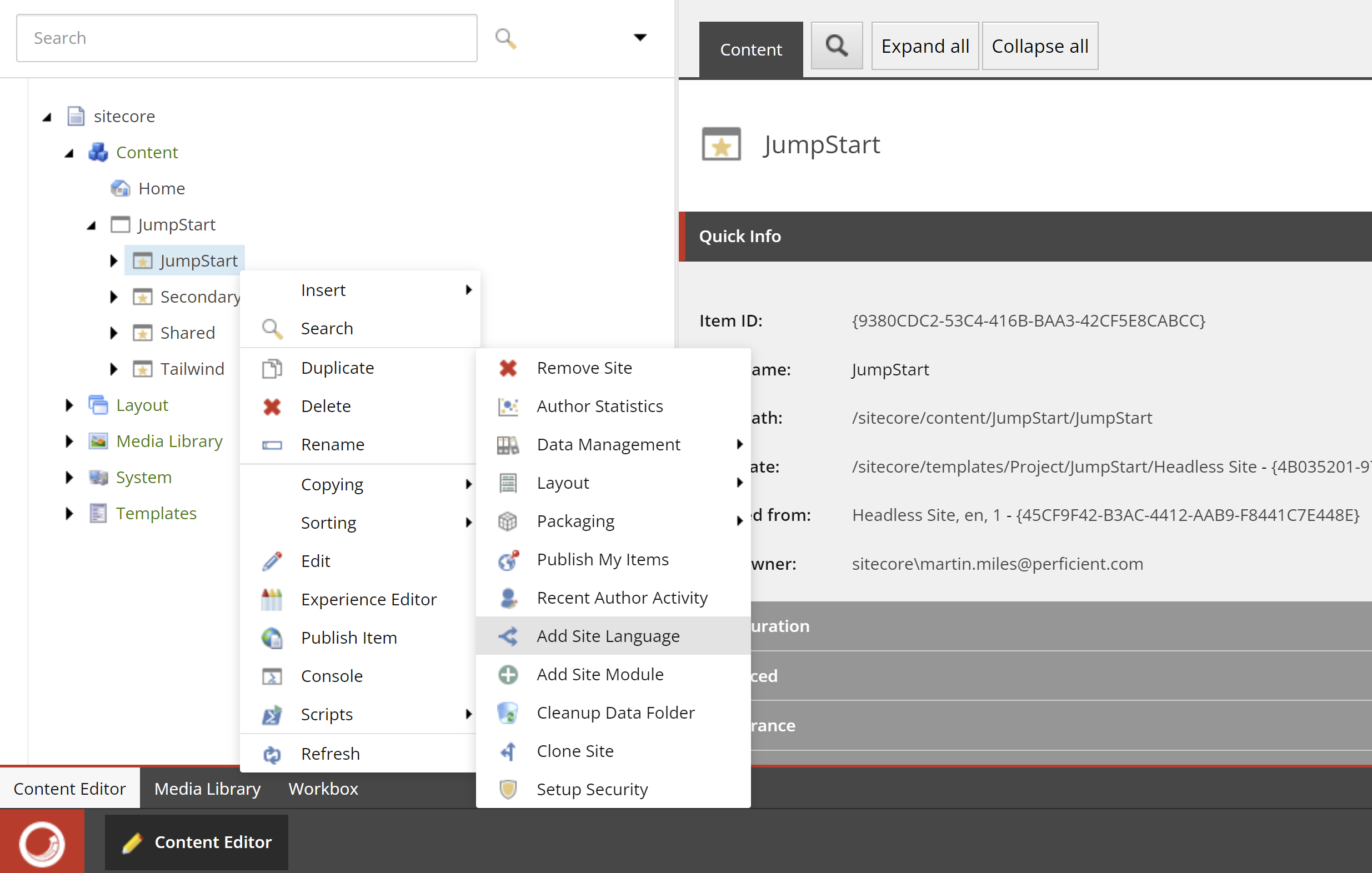Image resolution: width=1372 pixels, height=873 pixels.
Task: Open the Layout submenu in scripts list
Action: pyautogui.click(x=613, y=483)
